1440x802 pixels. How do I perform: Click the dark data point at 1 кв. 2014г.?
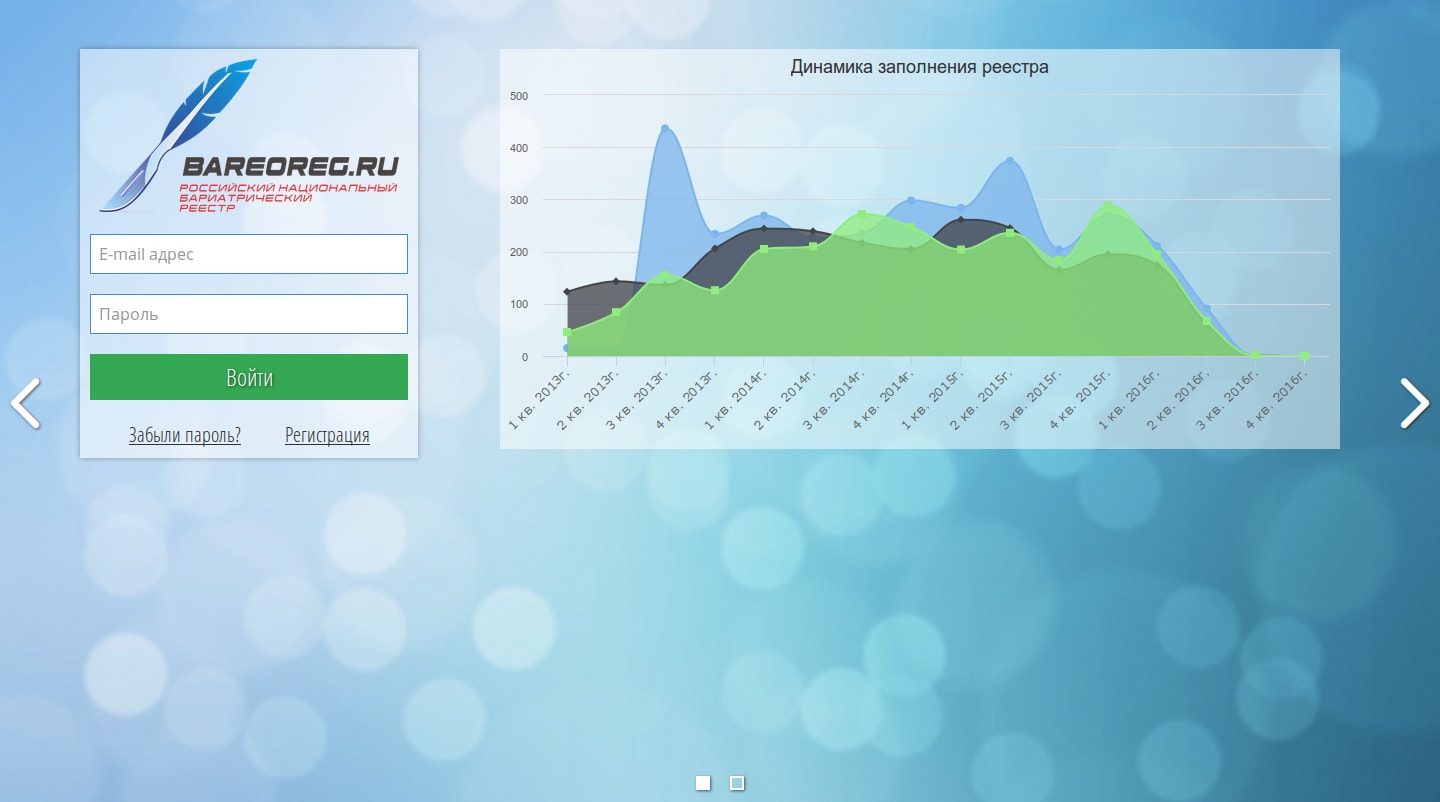[x=764, y=229]
